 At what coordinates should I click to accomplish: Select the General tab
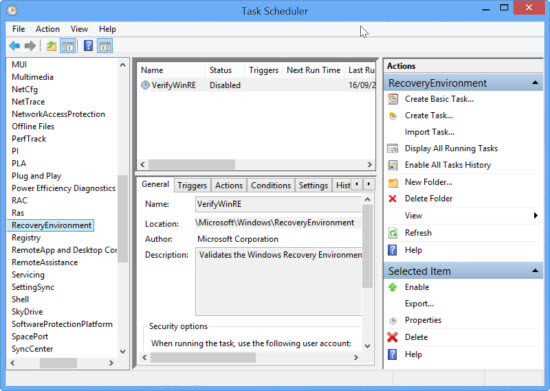[x=155, y=184]
